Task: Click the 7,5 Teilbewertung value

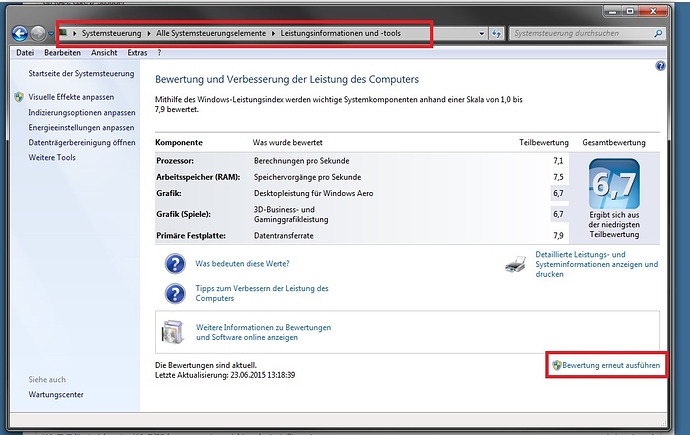Action: point(558,177)
